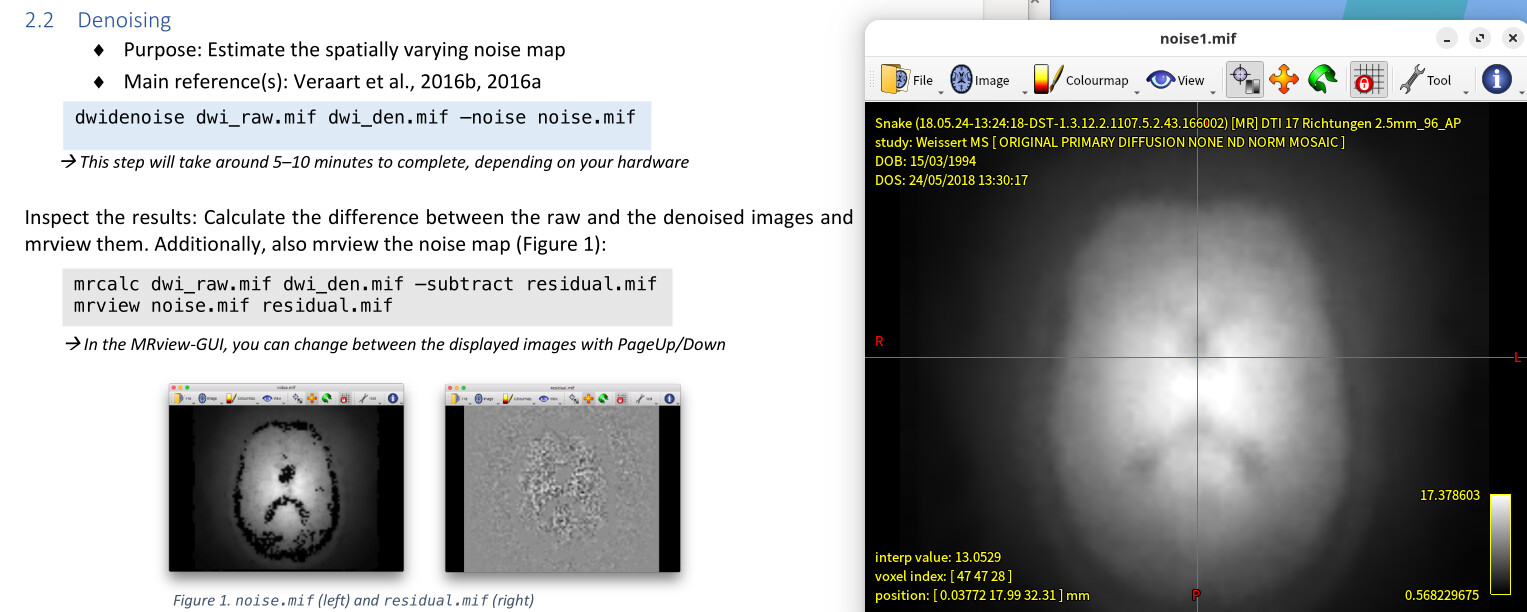Click the View eye icon
The image size is (1527, 612).
pos(1159,80)
